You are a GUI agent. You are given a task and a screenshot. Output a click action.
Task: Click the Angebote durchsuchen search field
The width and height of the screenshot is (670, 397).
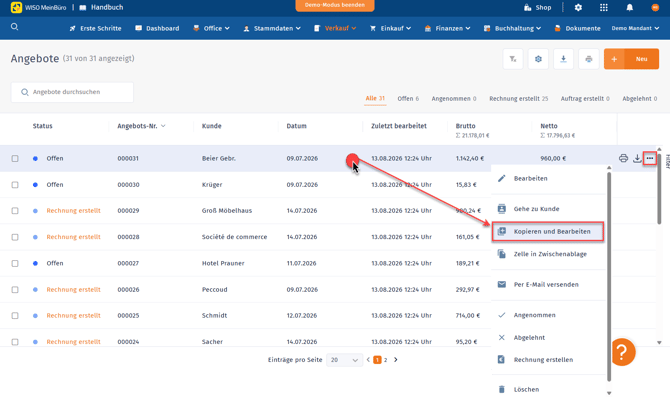click(72, 92)
